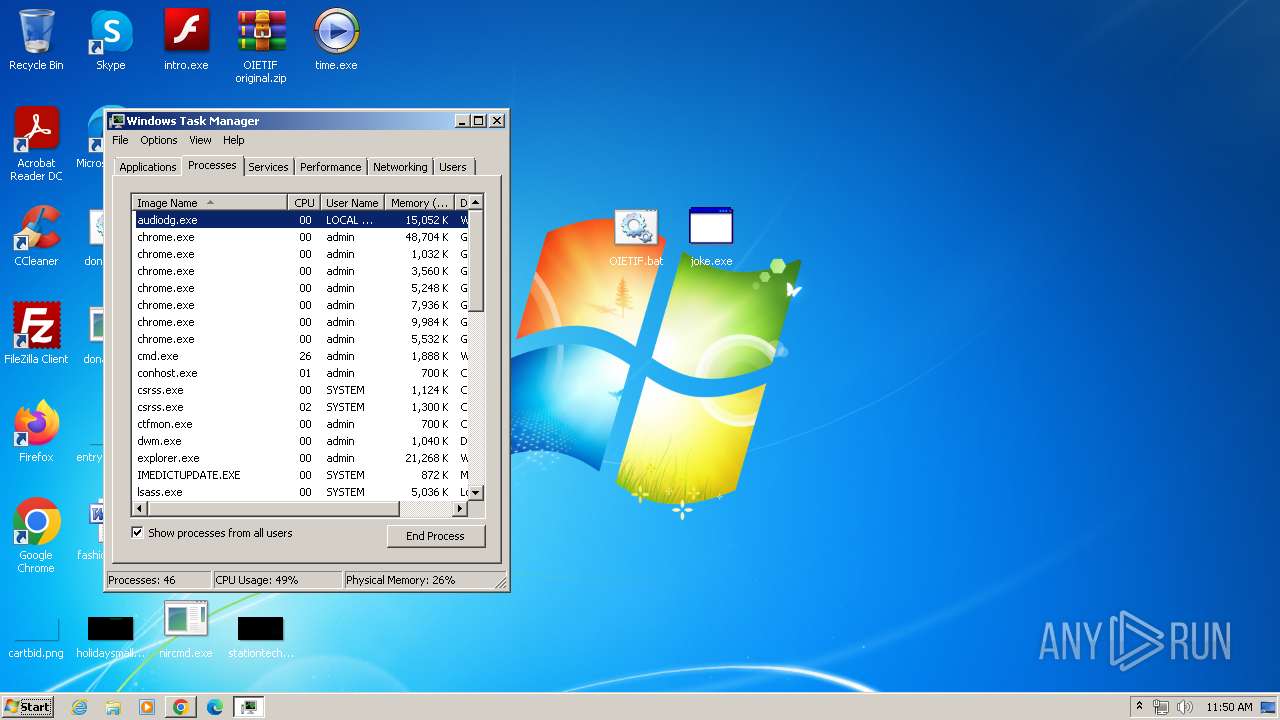Select the conhost.exe process row
The height and width of the screenshot is (720, 1280).
[x=301, y=373]
